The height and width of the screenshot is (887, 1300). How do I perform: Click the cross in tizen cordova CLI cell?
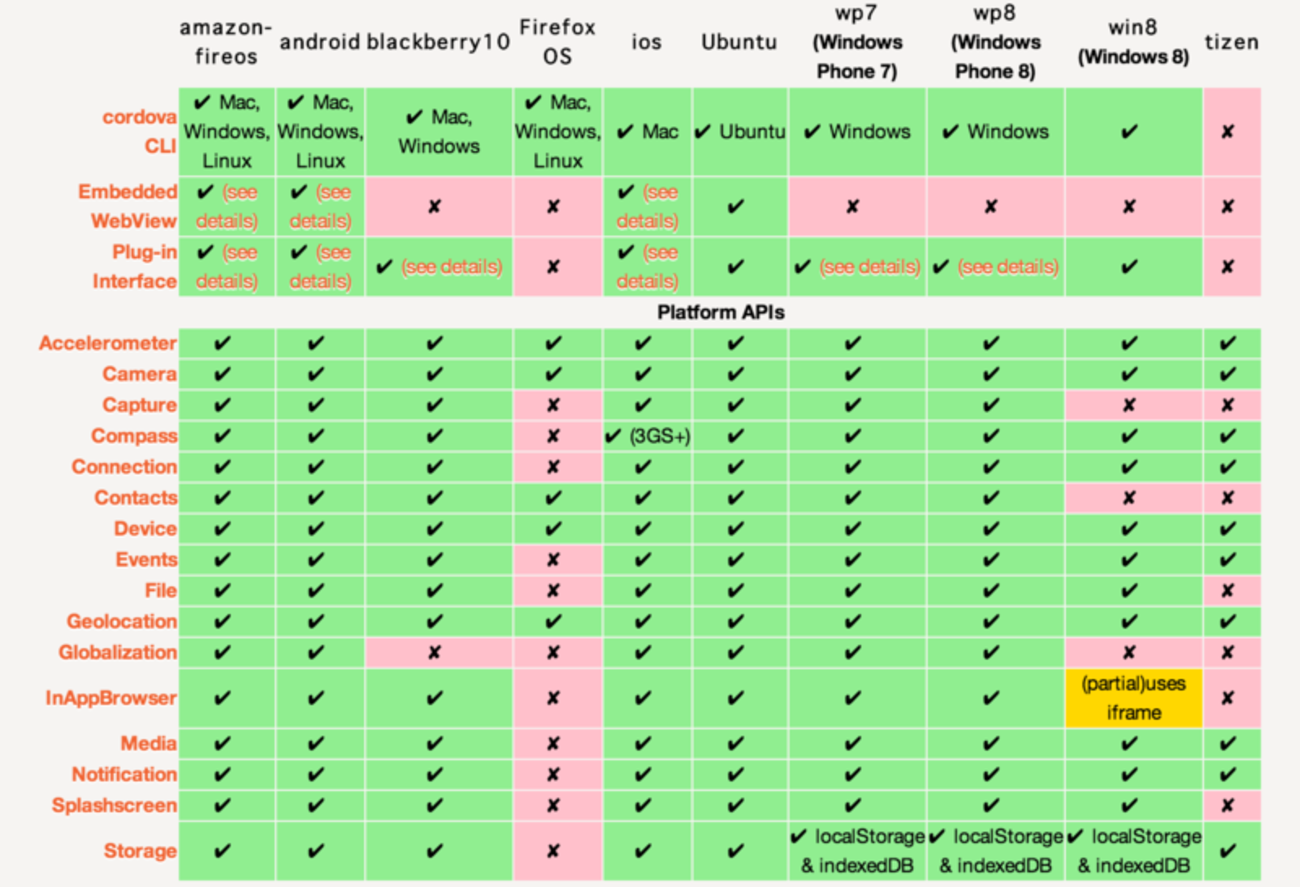coord(1227,132)
